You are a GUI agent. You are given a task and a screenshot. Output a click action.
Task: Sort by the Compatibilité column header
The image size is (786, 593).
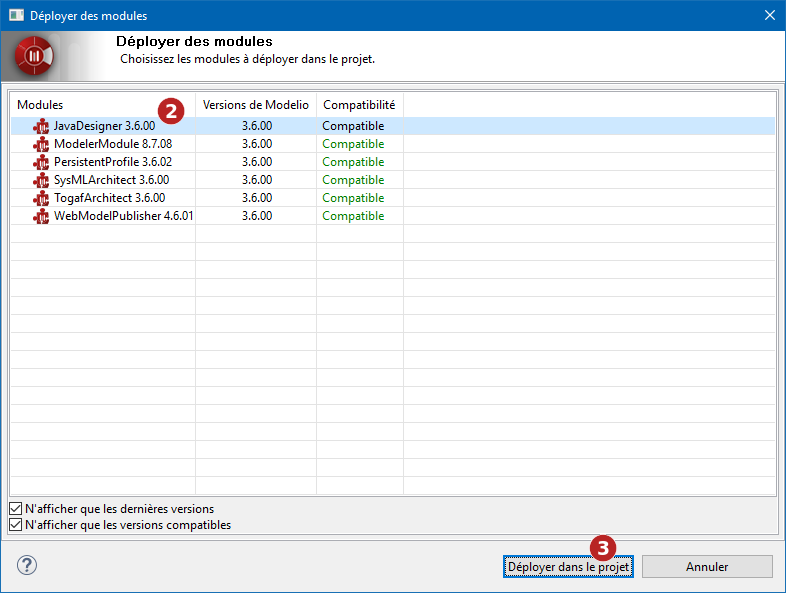tap(359, 105)
